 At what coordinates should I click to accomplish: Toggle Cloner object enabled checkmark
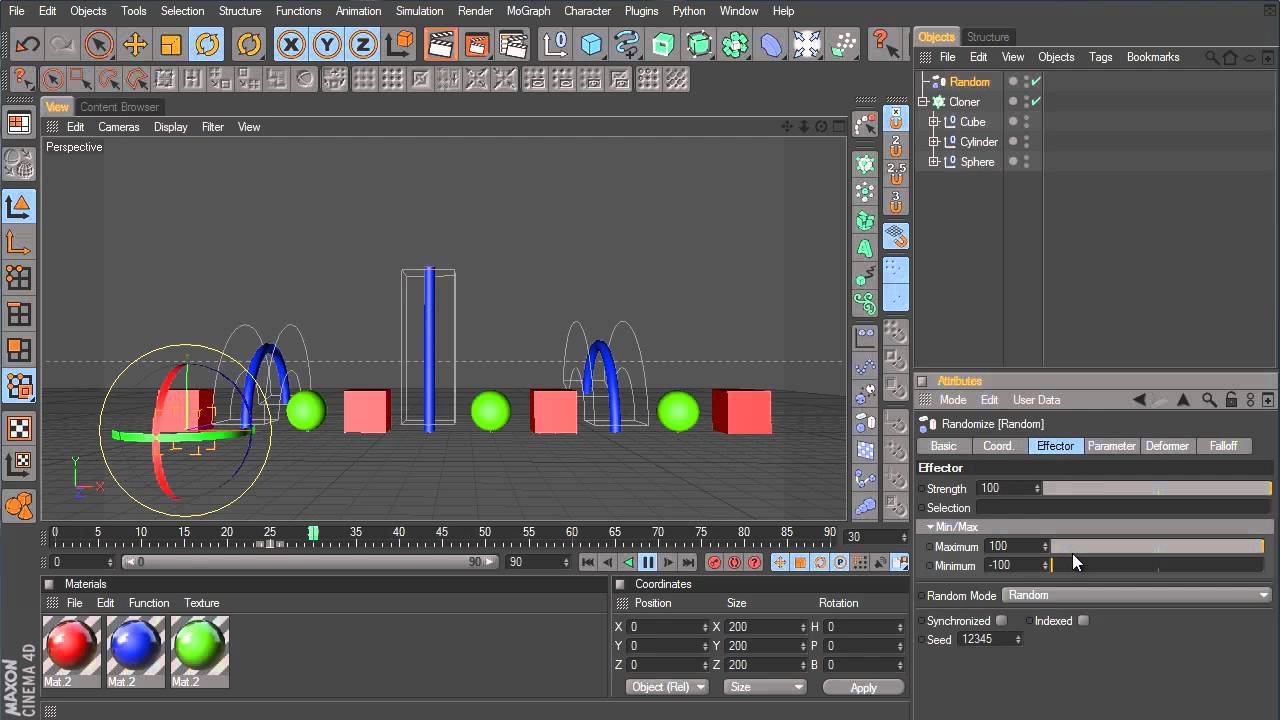pos(1036,102)
